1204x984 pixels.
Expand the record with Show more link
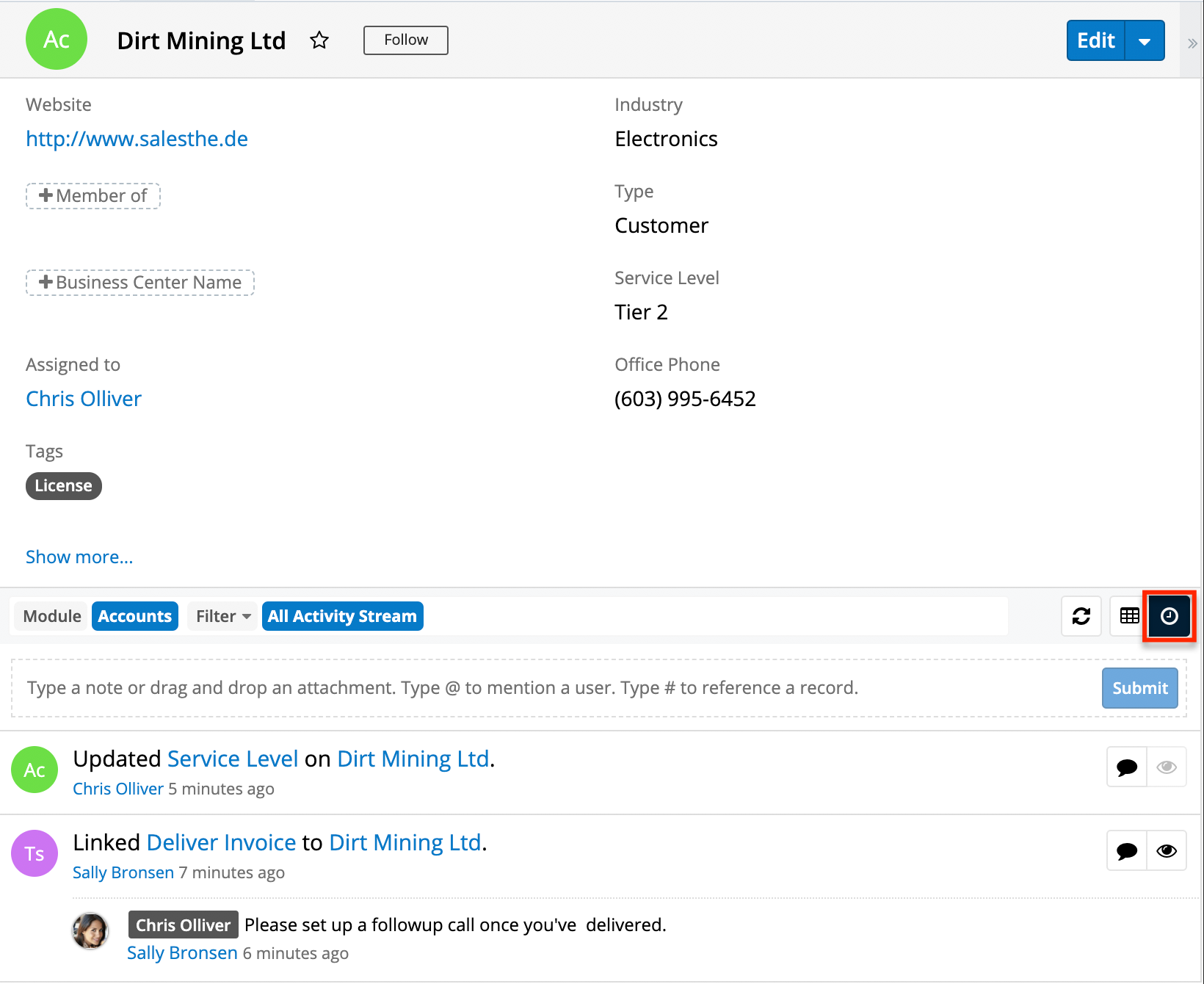pyautogui.click(x=79, y=557)
